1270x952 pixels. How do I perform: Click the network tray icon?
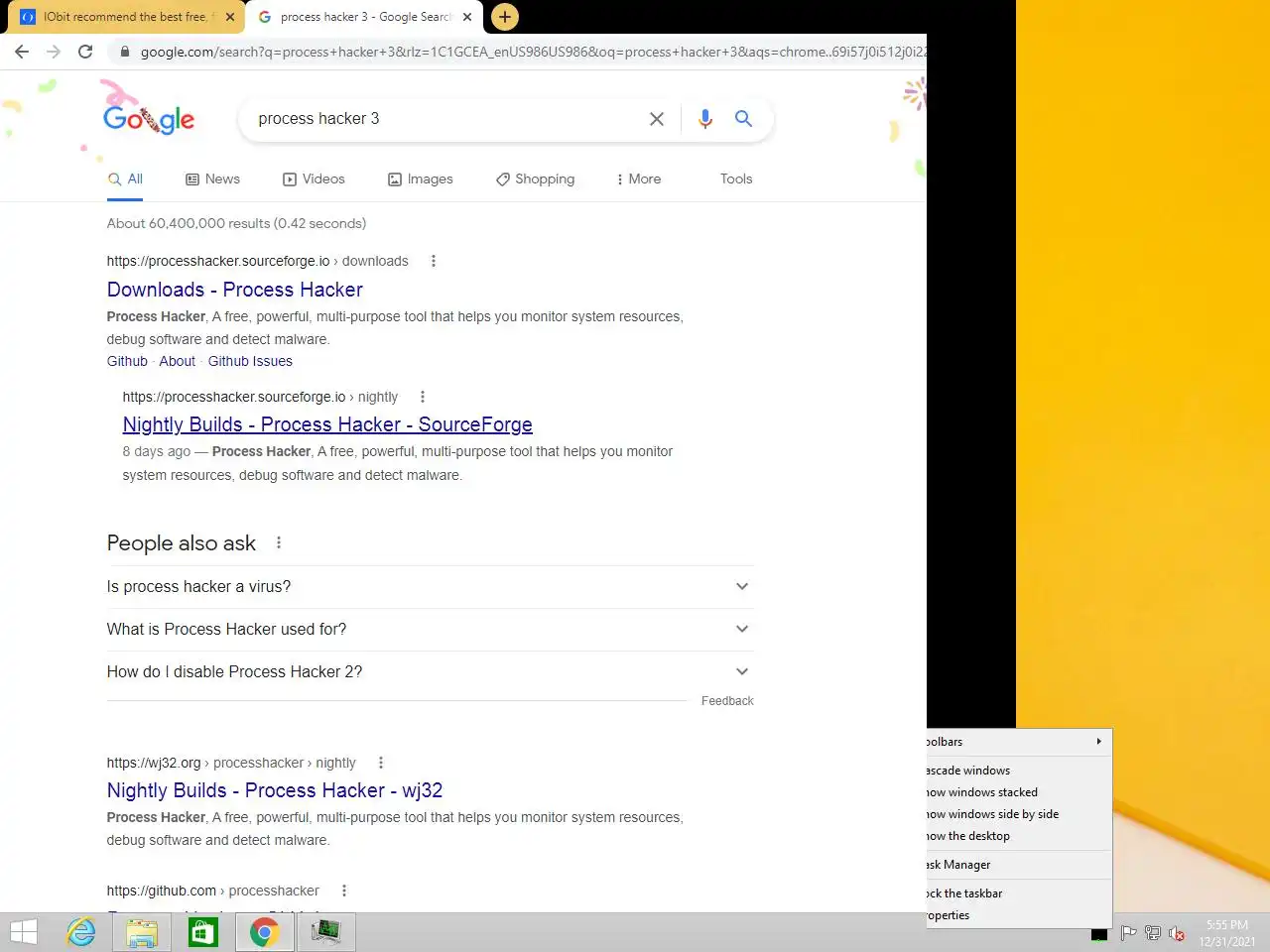tap(1153, 933)
